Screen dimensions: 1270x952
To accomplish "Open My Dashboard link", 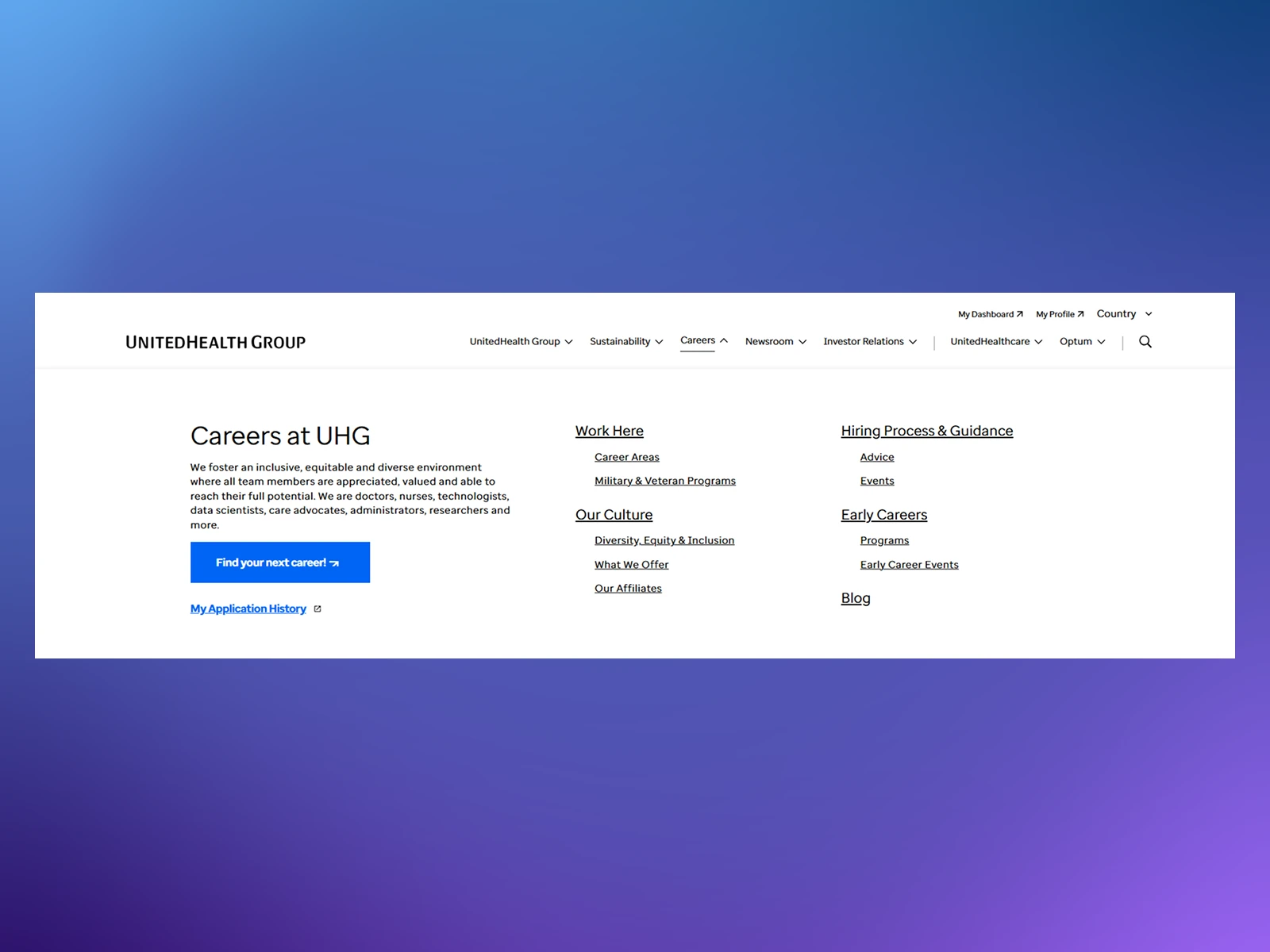I will [x=990, y=314].
